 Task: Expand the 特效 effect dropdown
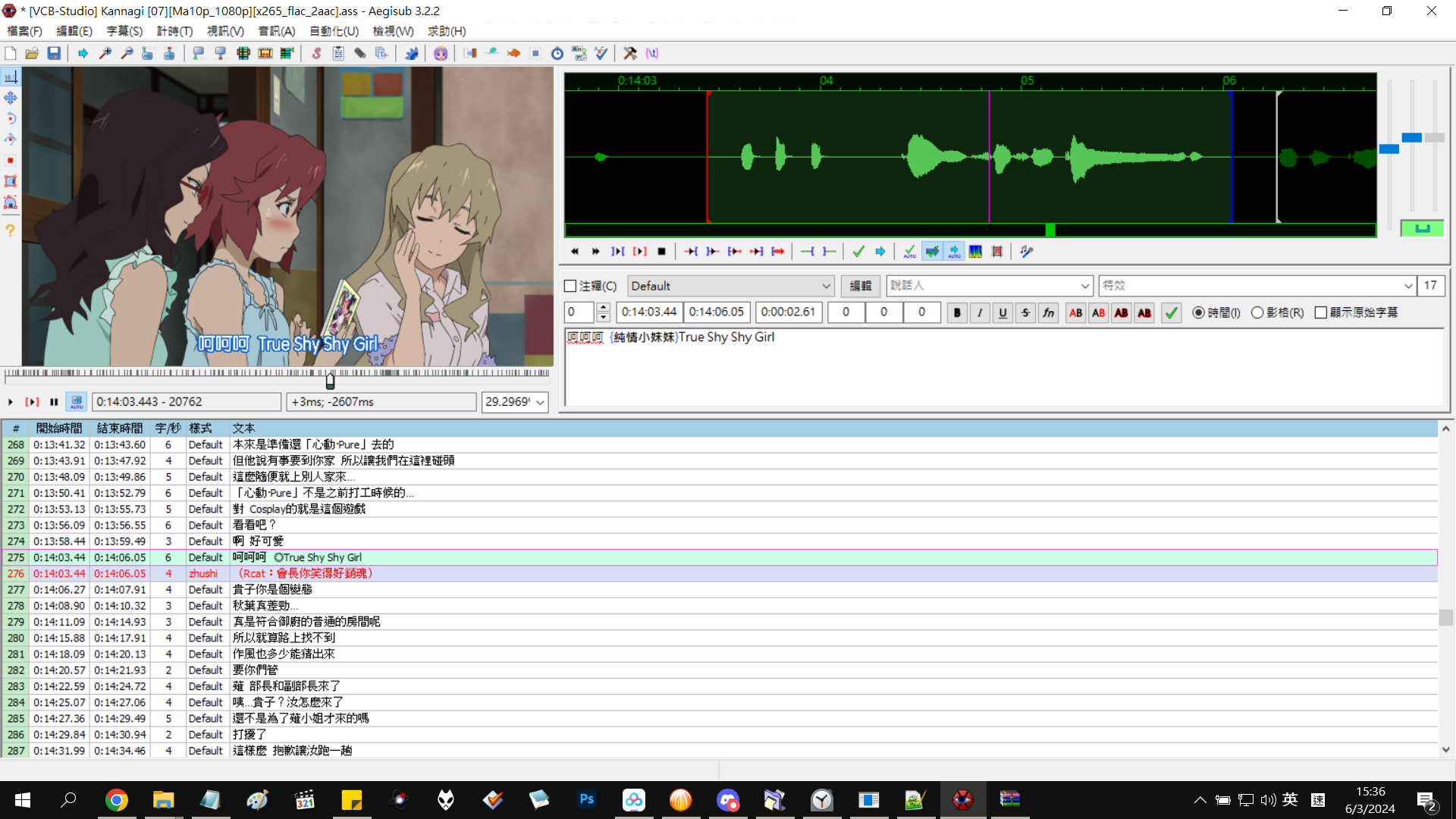(1407, 286)
